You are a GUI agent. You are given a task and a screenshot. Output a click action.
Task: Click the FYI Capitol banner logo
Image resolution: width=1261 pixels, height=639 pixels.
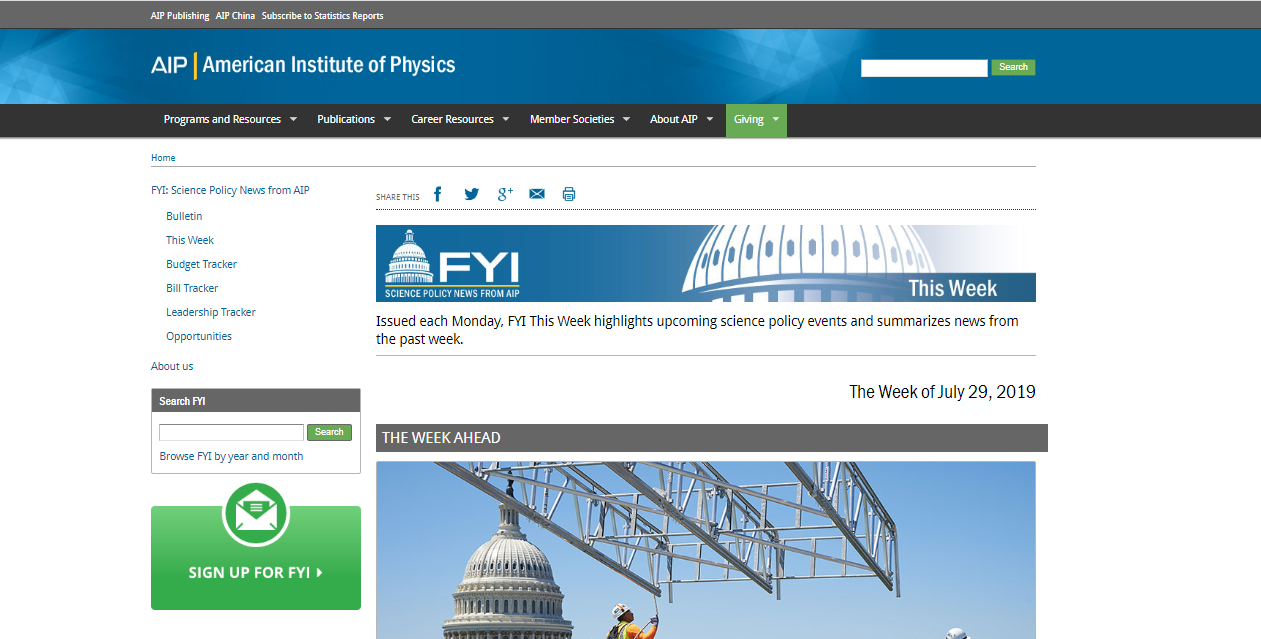(x=452, y=264)
